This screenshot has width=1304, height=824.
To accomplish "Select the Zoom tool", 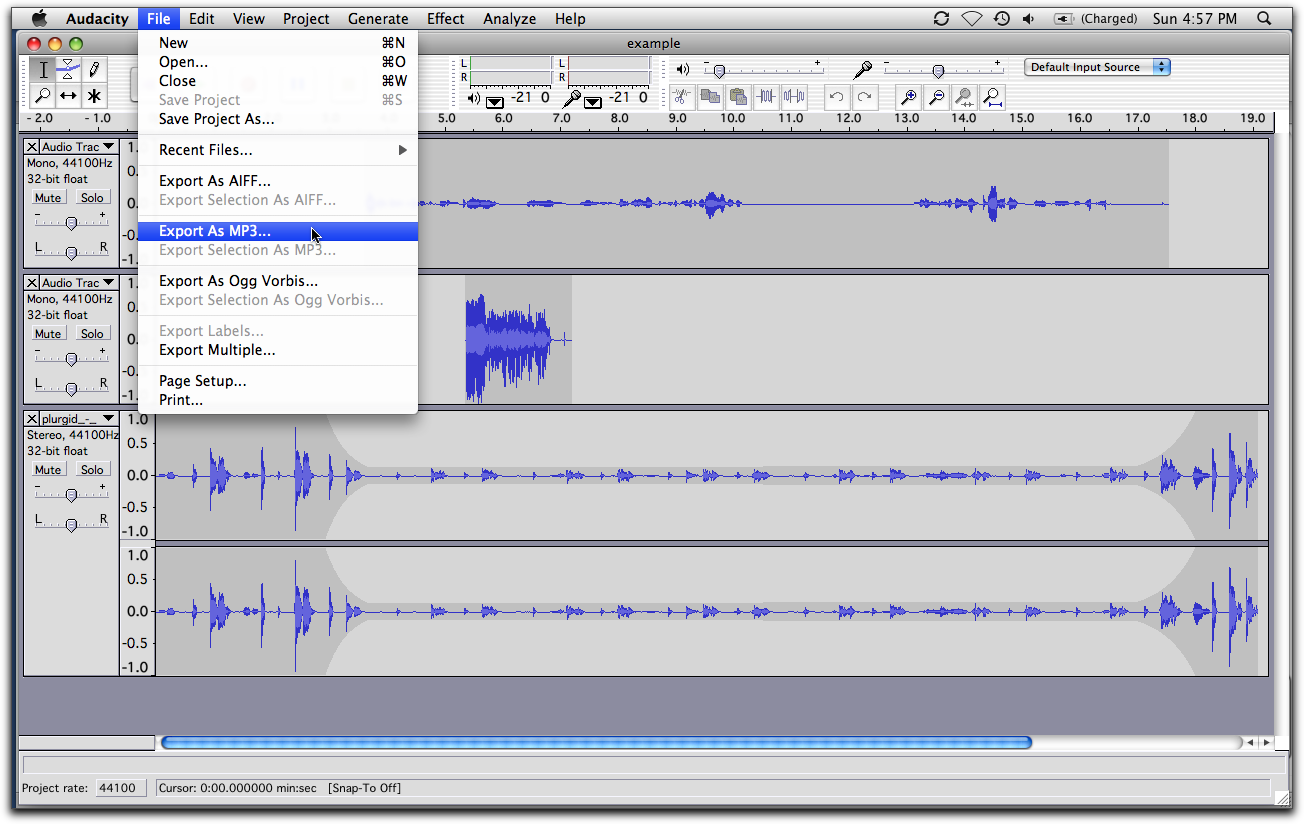I will pos(43,95).
